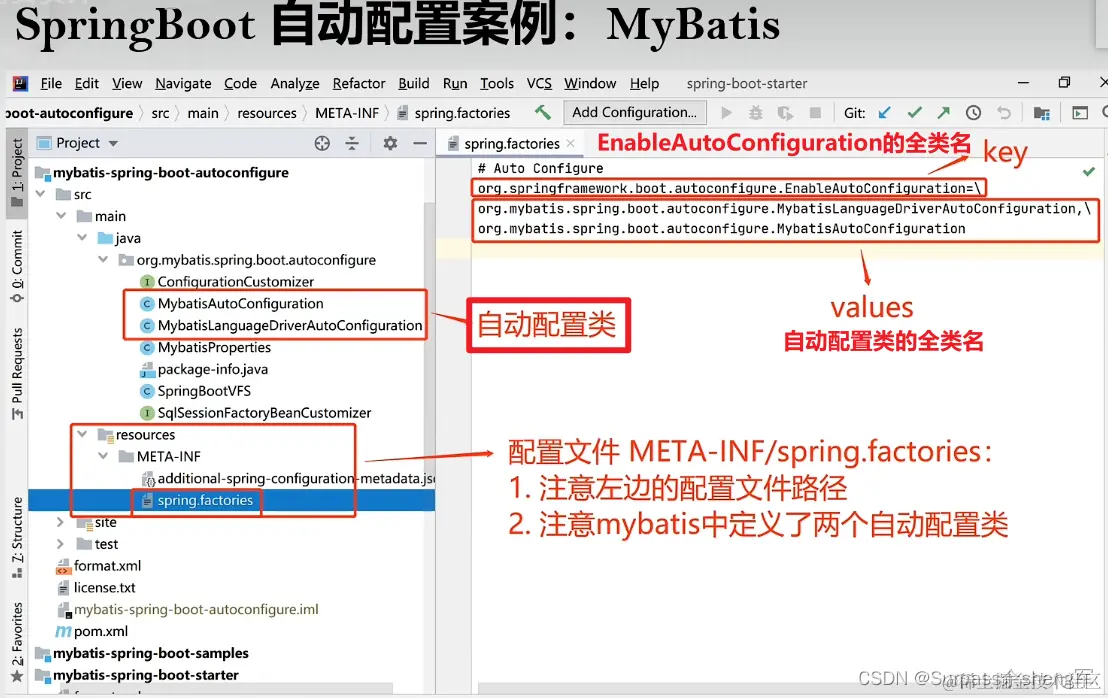The width and height of the screenshot is (1108, 698).
Task: Click the run anything icon beside Project Structure
Action: tap(1079, 112)
